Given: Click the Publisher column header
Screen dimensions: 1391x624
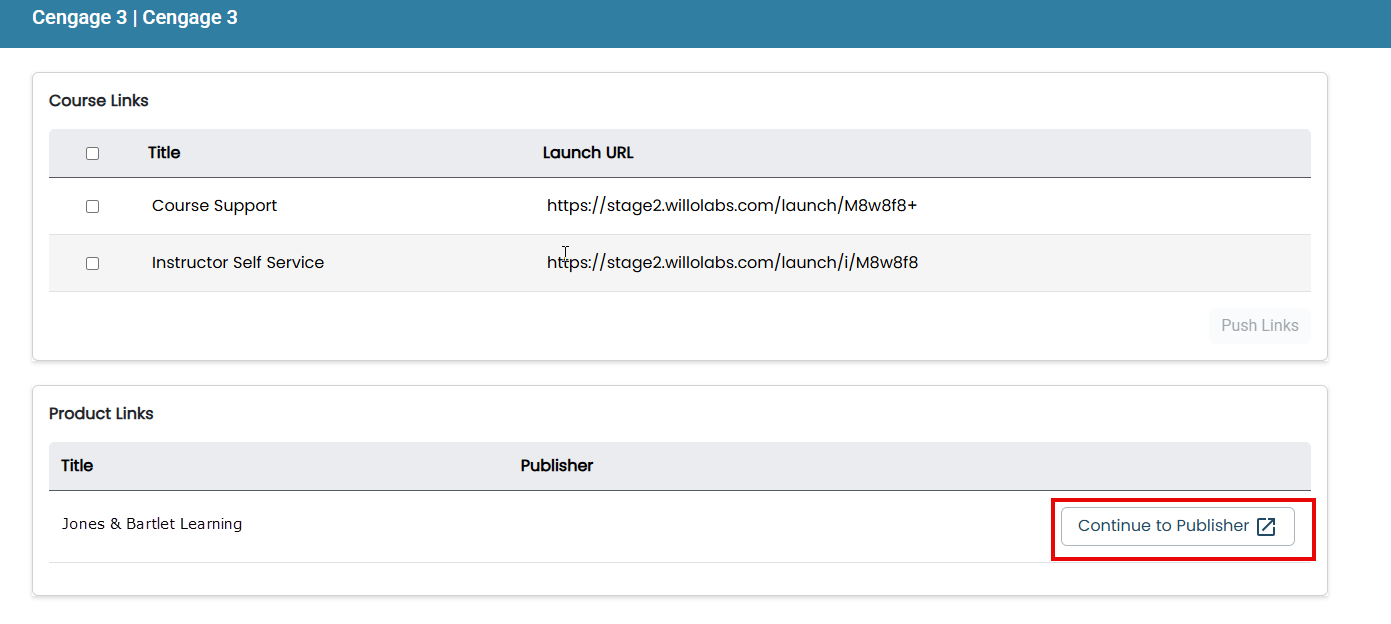Looking at the screenshot, I should [x=557, y=465].
